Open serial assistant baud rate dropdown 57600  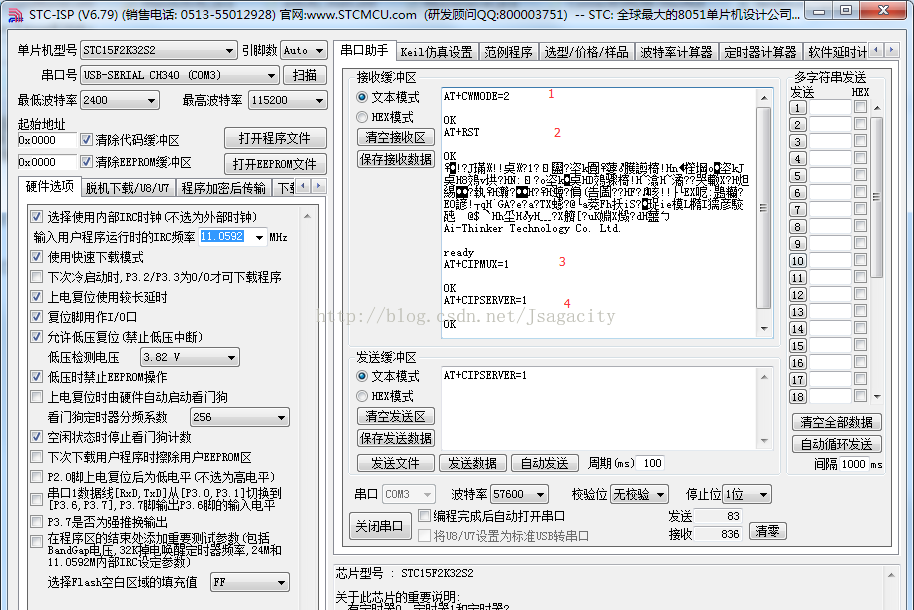519,495
